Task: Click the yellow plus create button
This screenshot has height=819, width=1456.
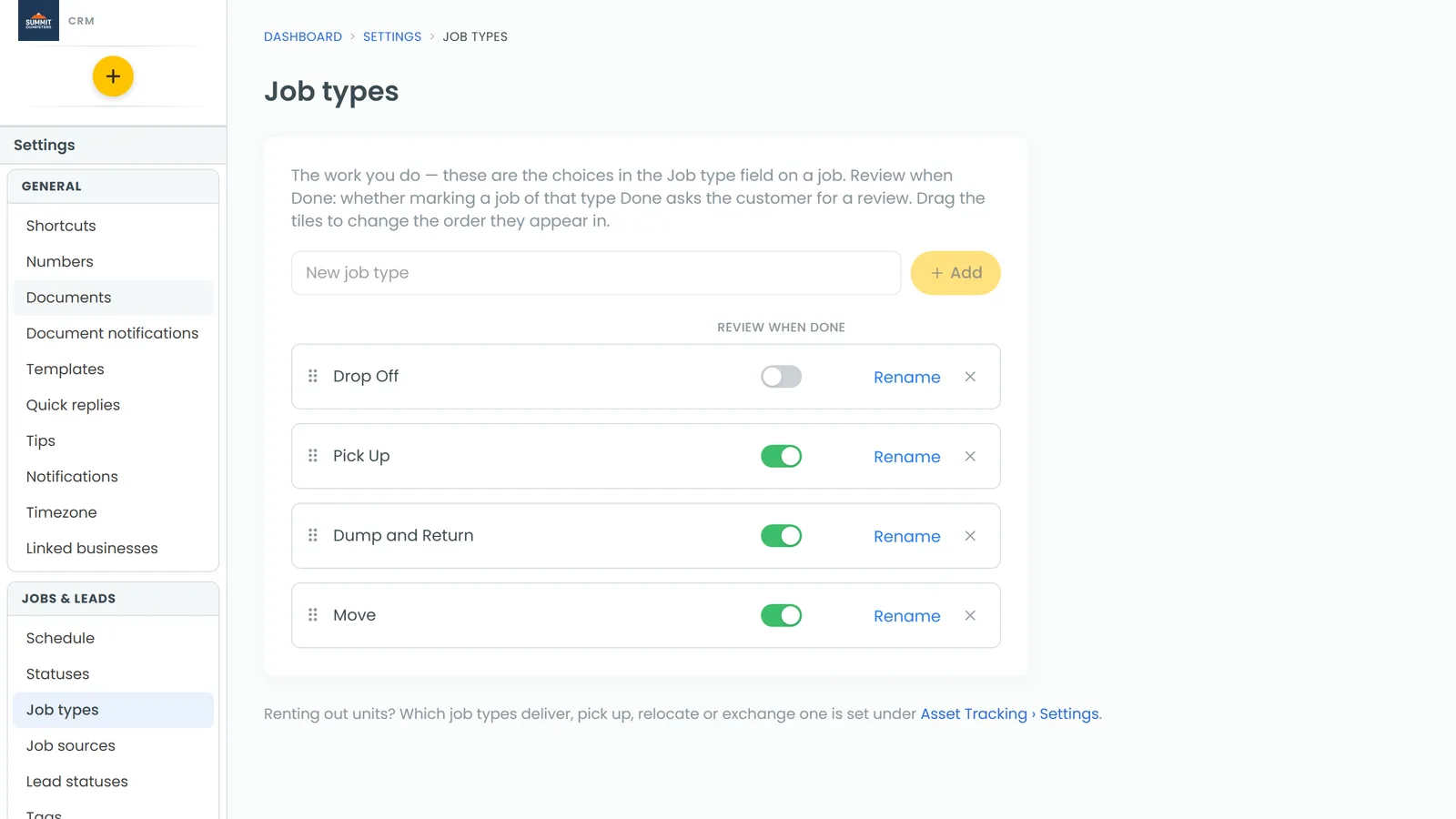Action: point(113,76)
